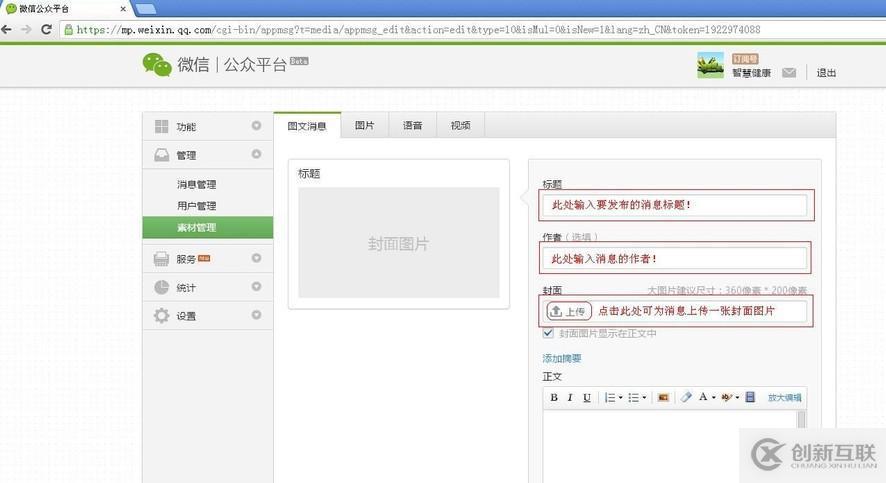Click the browser forward arrow
886x483 pixels.
tap(26, 29)
